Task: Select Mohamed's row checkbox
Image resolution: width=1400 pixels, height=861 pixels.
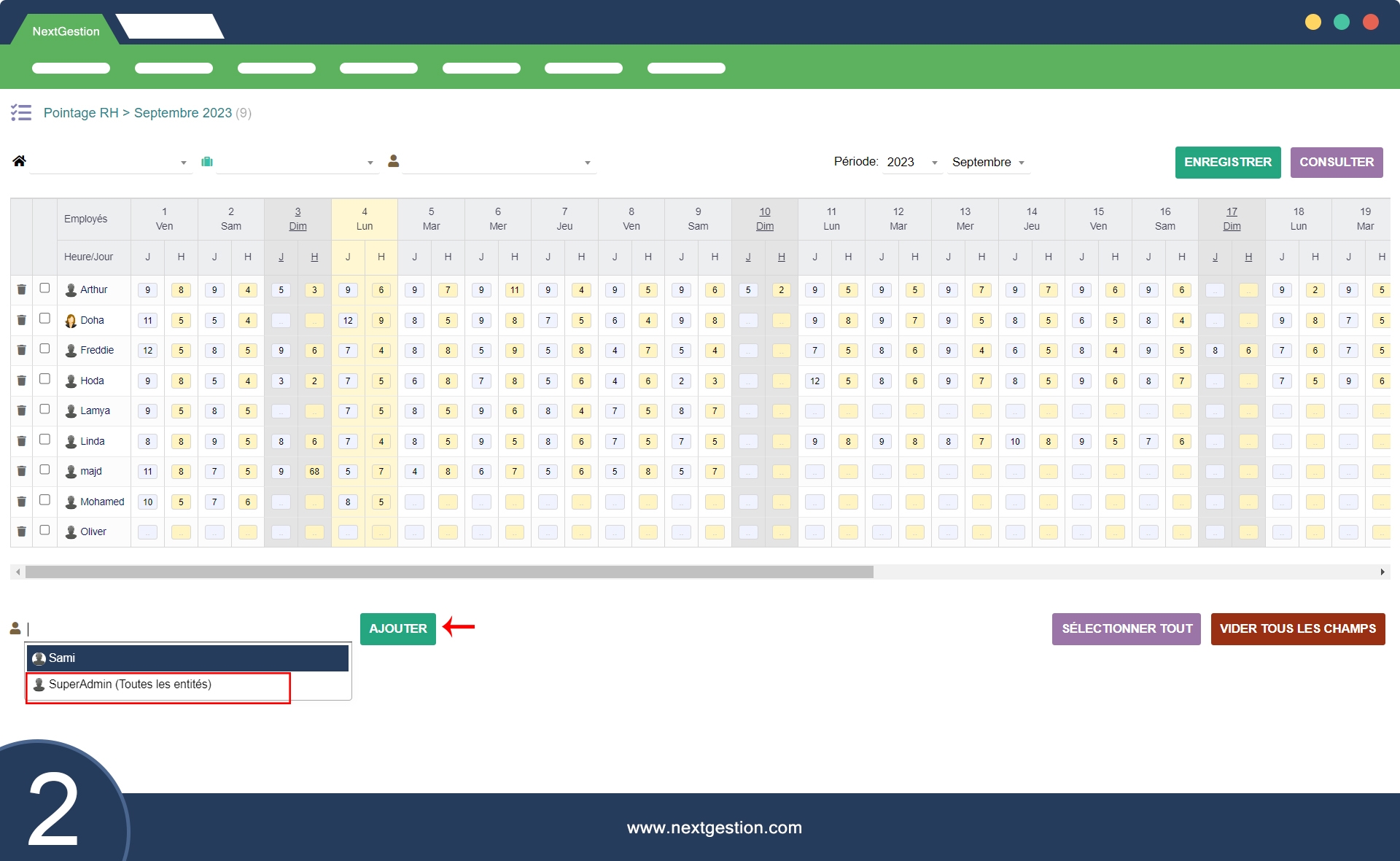Action: (x=44, y=500)
